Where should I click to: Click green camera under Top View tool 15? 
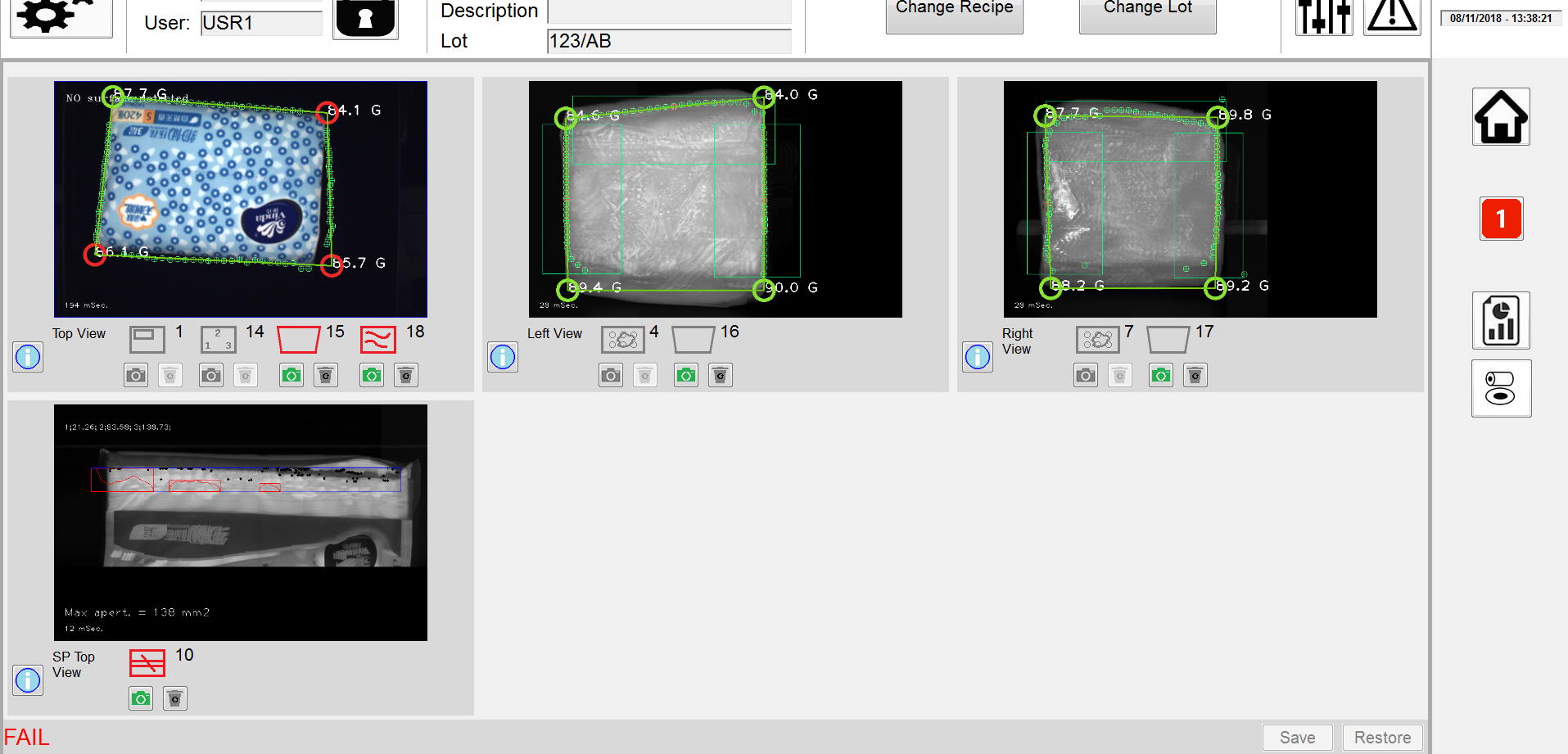tap(291, 375)
